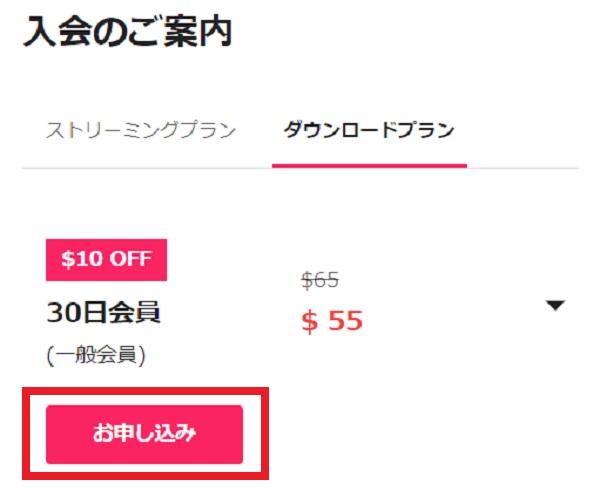The height and width of the screenshot is (491, 600).
Task: Click the (一般会員) member type label
Action: tap(96, 356)
